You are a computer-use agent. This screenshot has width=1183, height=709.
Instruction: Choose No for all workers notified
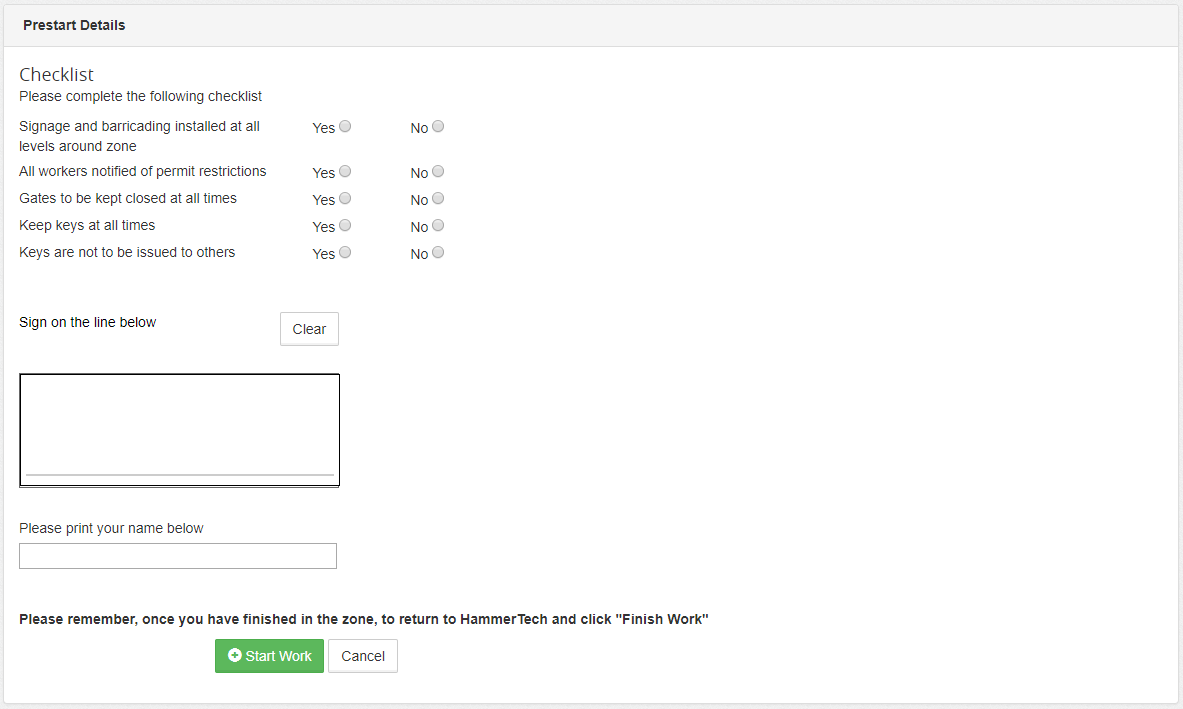point(438,172)
